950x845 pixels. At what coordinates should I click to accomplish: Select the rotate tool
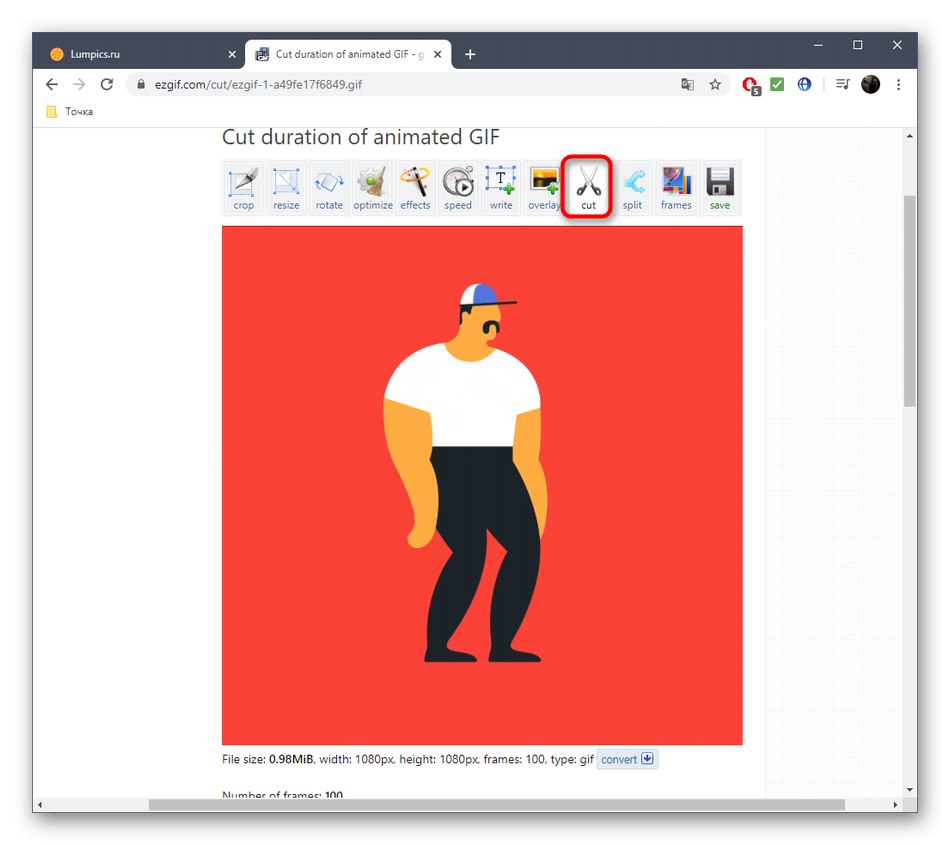click(329, 187)
